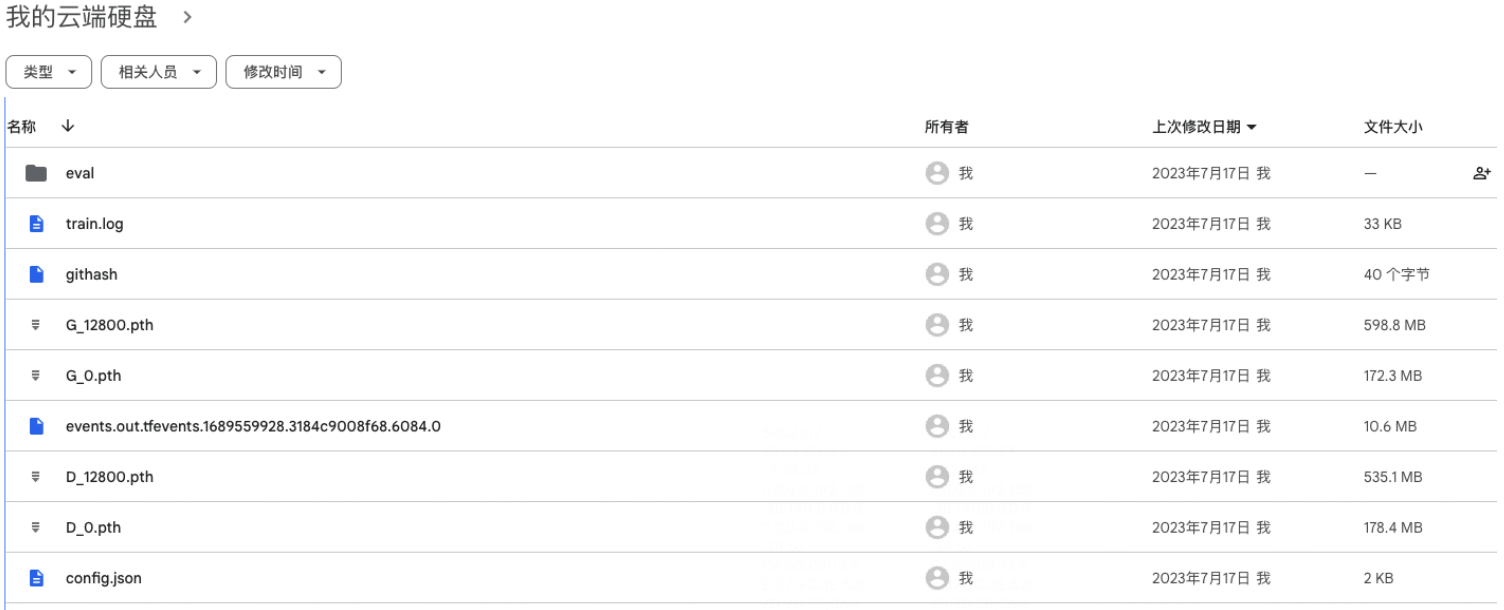Sort by the 文件大小 column header
Image resolution: width=1504 pixels, height=610 pixels.
pos(1393,127)
